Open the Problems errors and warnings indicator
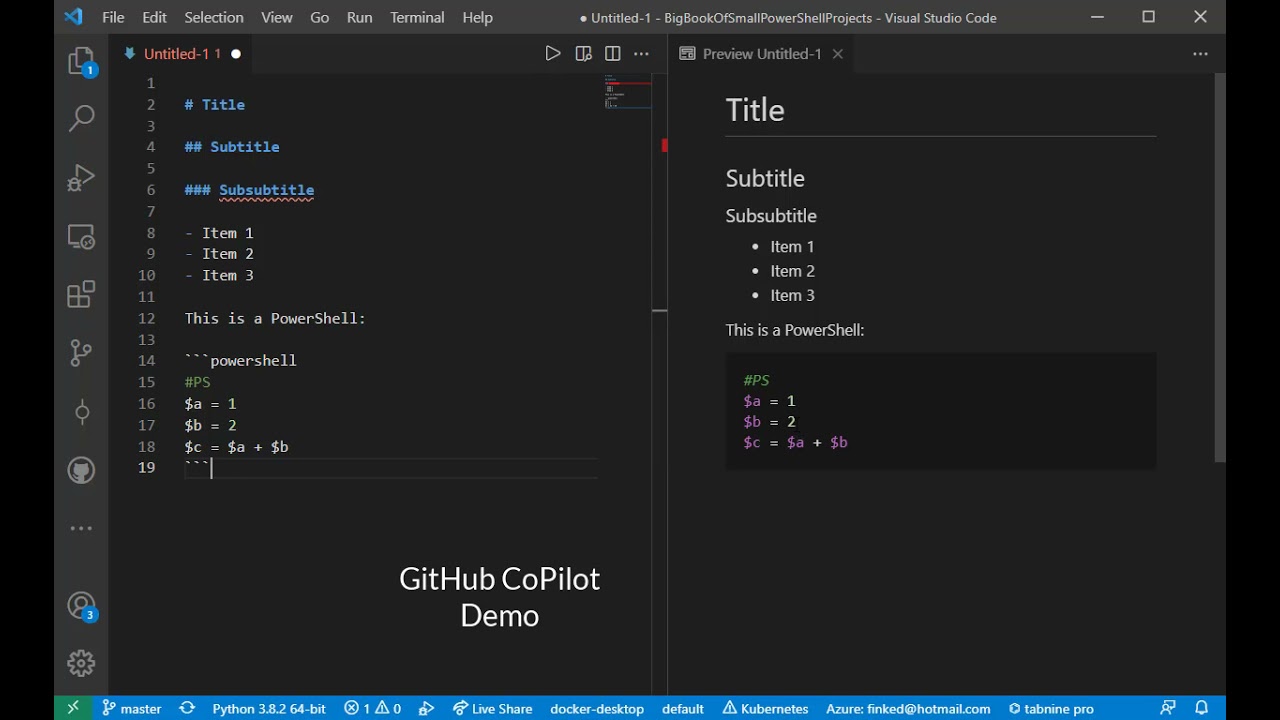The height and width of the screenshot is (720, 1280). click(373, 708)
